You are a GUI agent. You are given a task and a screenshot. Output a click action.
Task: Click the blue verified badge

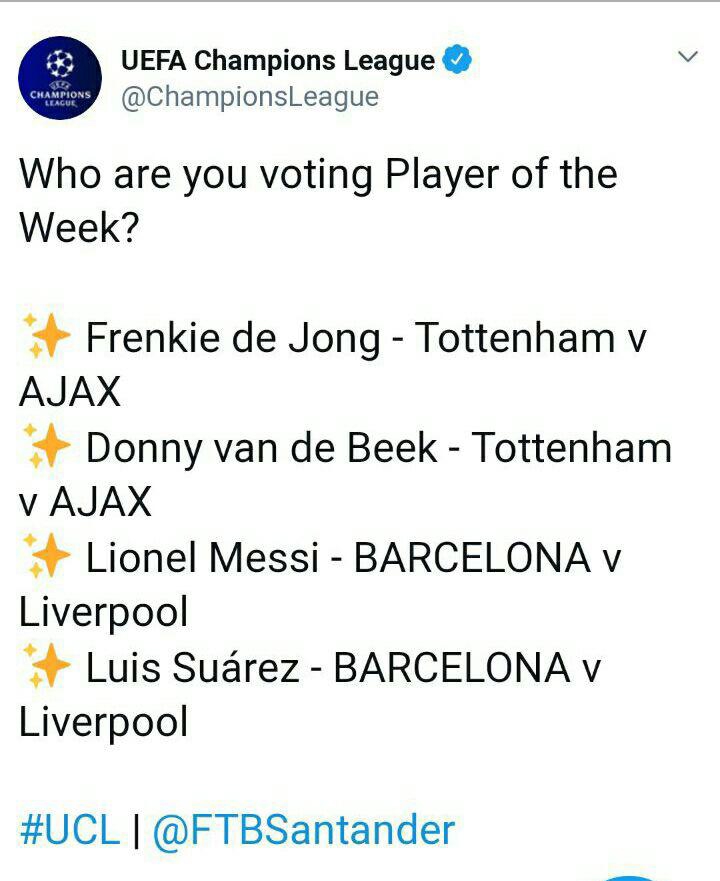point(457,61)
